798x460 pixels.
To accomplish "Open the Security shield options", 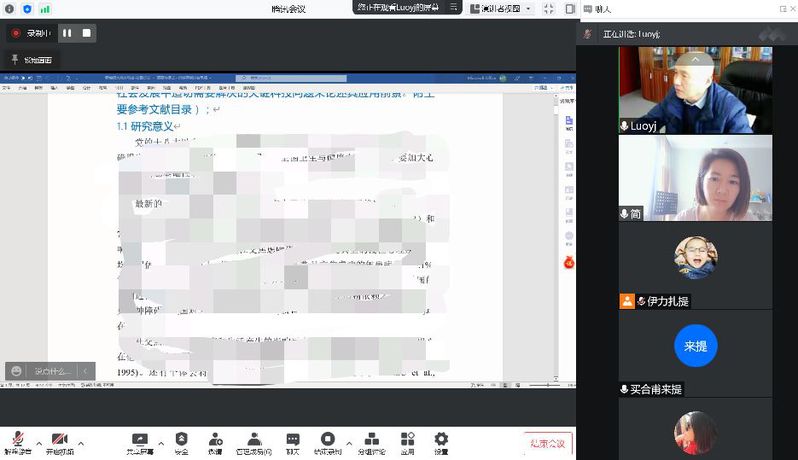I will 181,441.
